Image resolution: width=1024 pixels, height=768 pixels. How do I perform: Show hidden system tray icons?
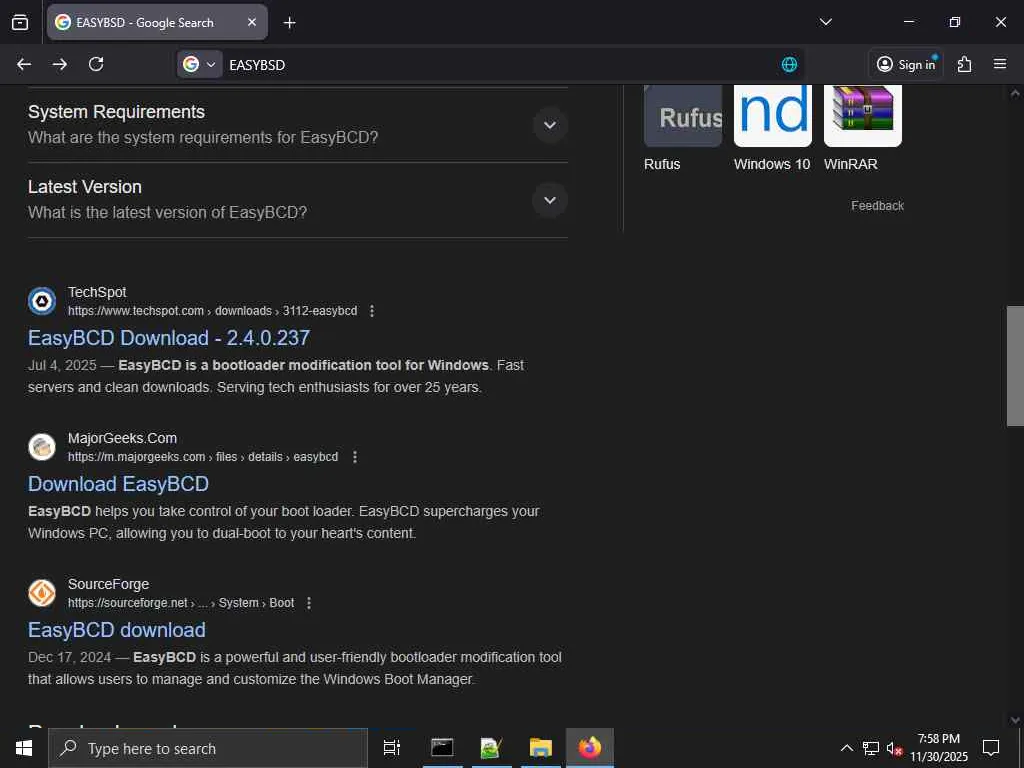tap(846, 748)
